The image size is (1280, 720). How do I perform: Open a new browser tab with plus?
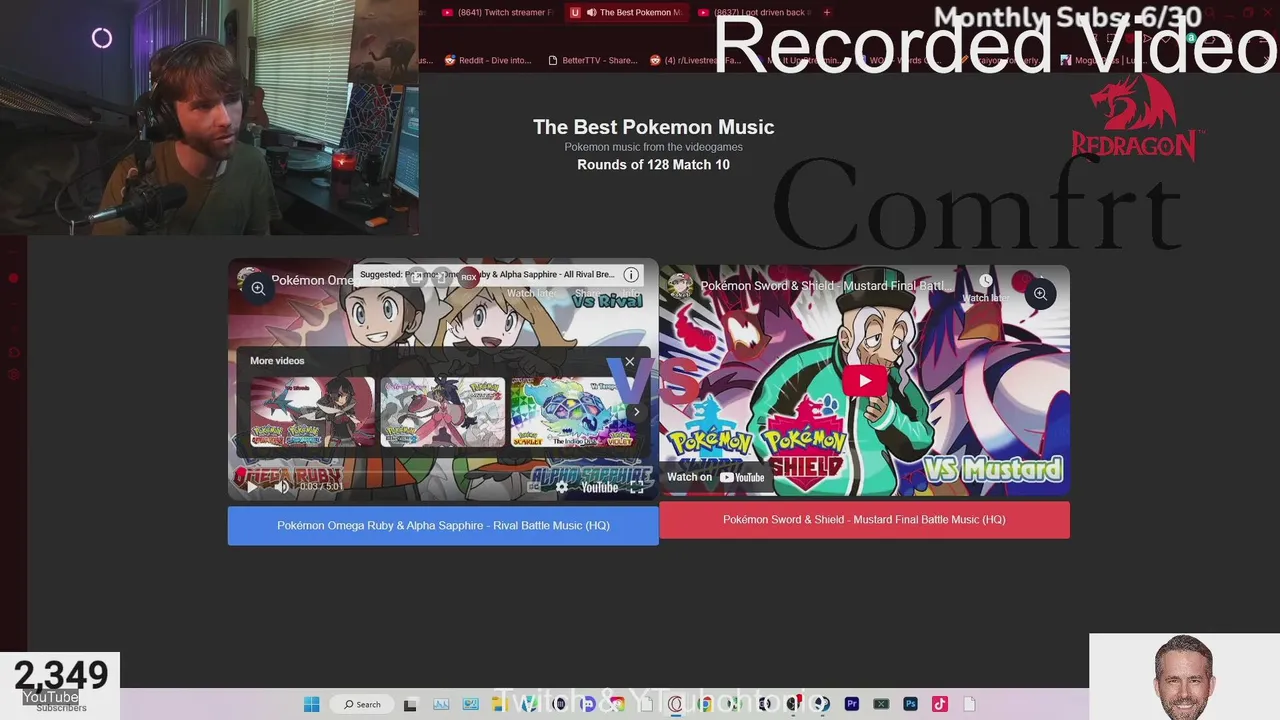point(826,12)
